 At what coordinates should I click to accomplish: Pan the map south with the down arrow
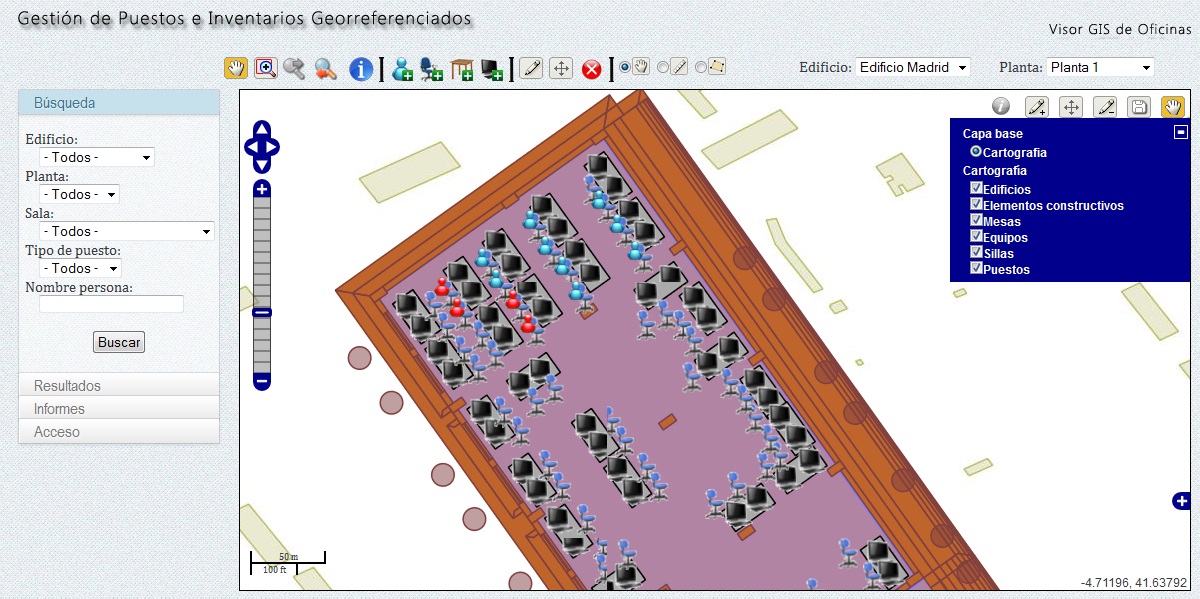262,164
